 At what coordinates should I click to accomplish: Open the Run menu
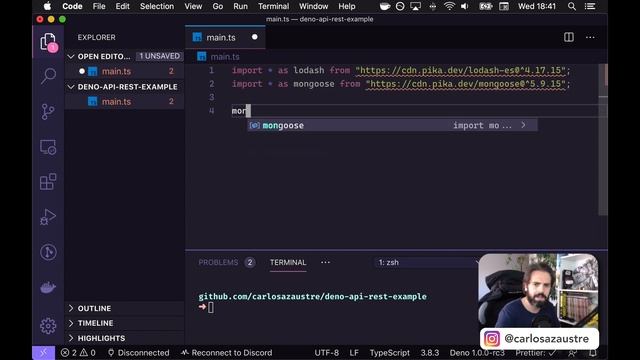pyautogui.click(x=240, y=7)
